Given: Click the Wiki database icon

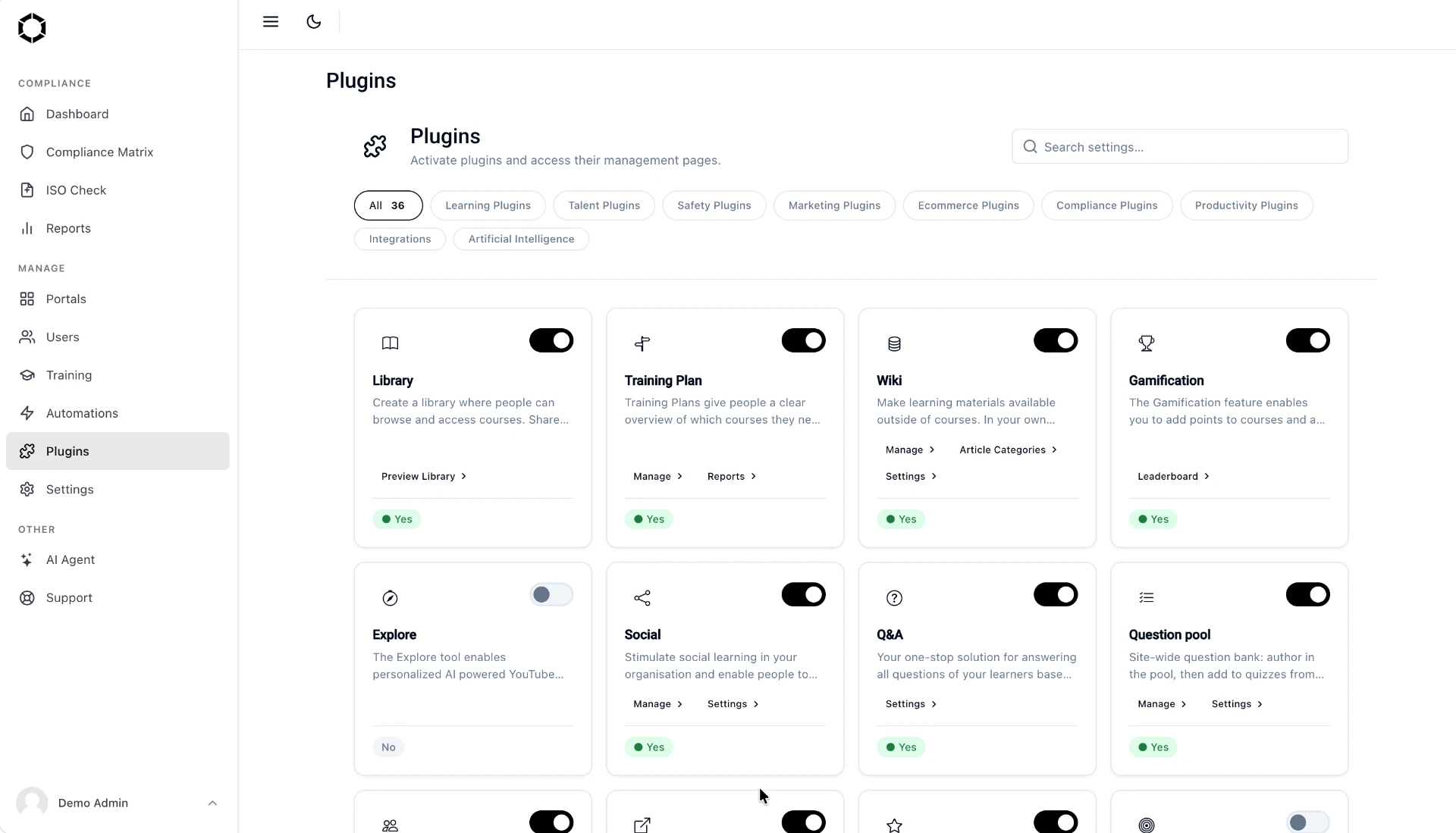Looking at the screenshot, I should click(894, 343).
